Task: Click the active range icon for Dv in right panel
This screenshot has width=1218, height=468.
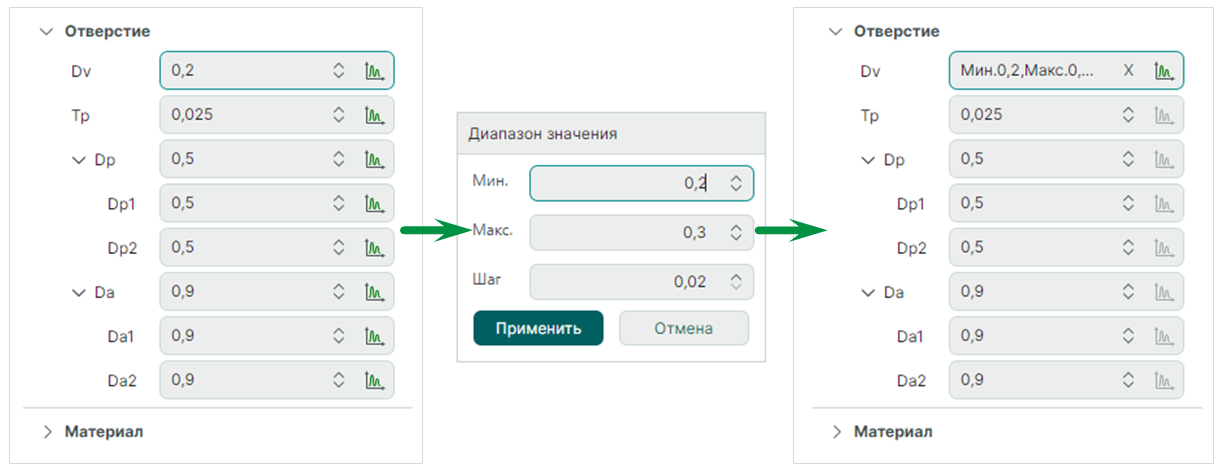Action: (x=1164, y=71)
